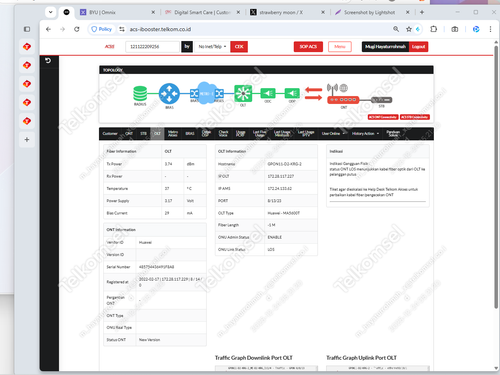This screenshot has height=375, width=500.
Task: Select the ODP node in topology
Action: [292, 93]
